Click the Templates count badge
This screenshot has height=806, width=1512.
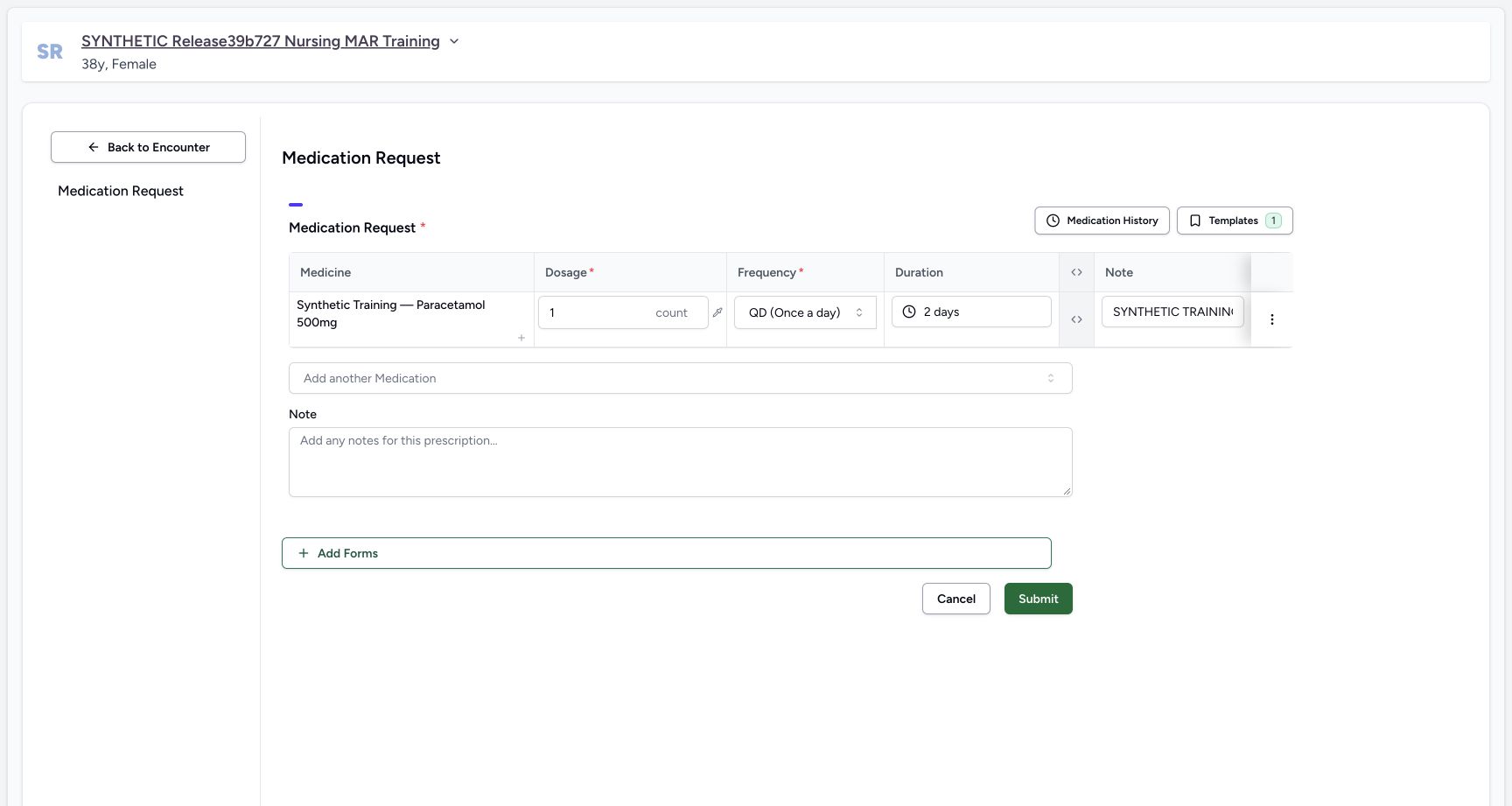click(1273, 221)
